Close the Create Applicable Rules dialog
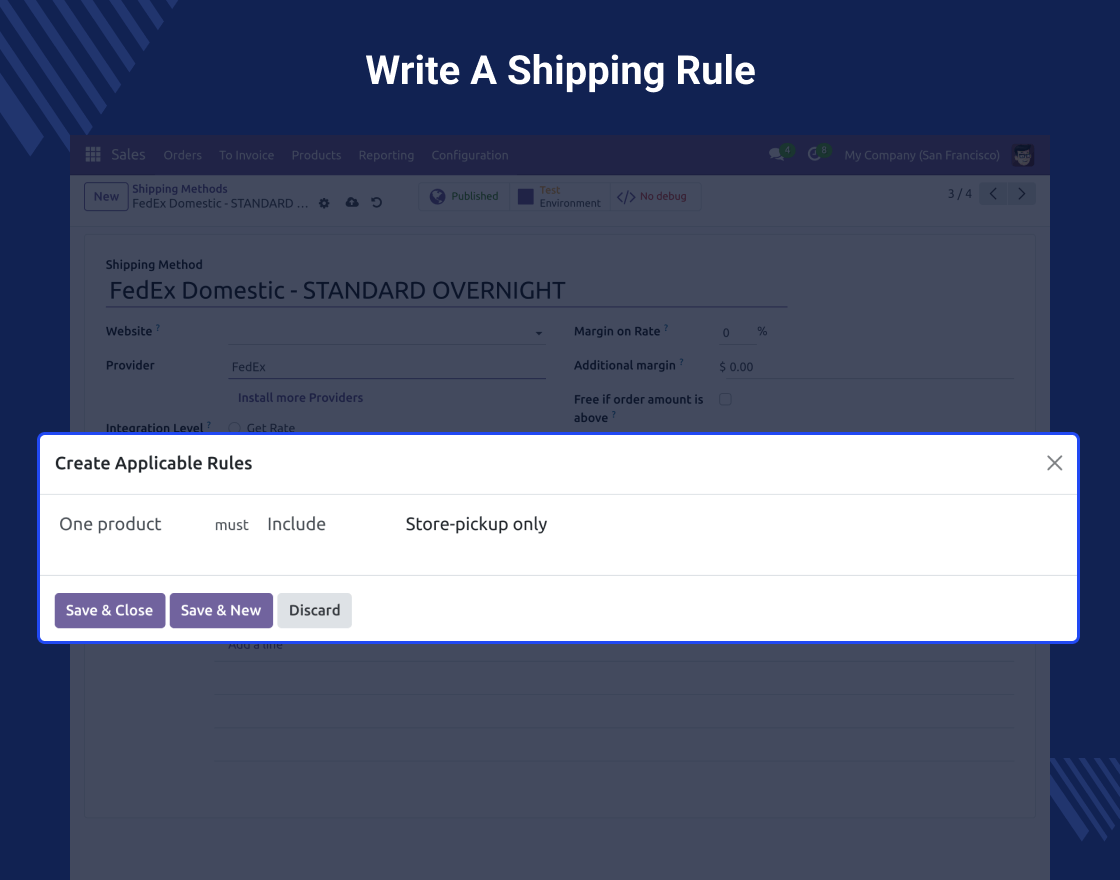 tap(1054, 463)
